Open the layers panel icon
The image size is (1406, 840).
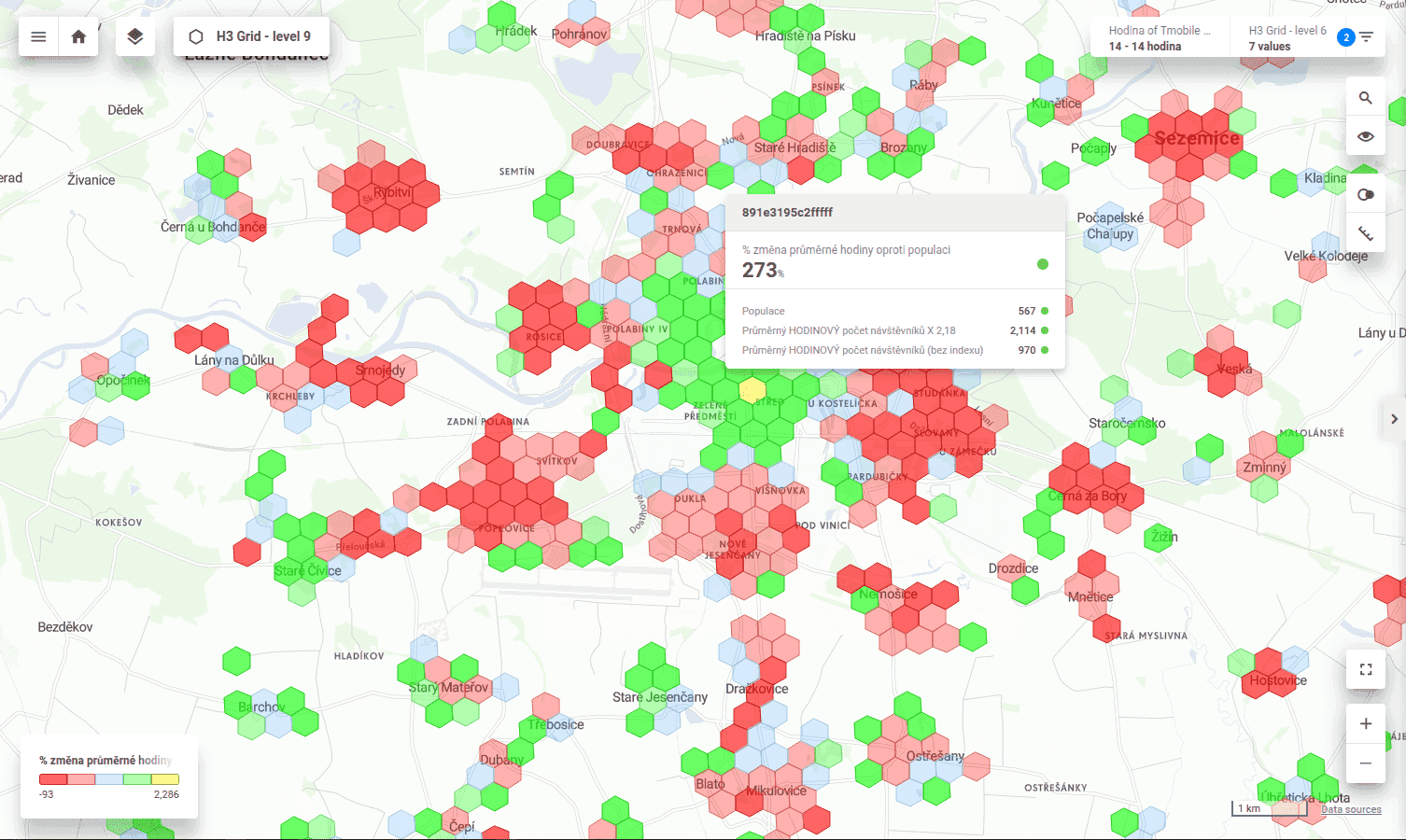135,36
